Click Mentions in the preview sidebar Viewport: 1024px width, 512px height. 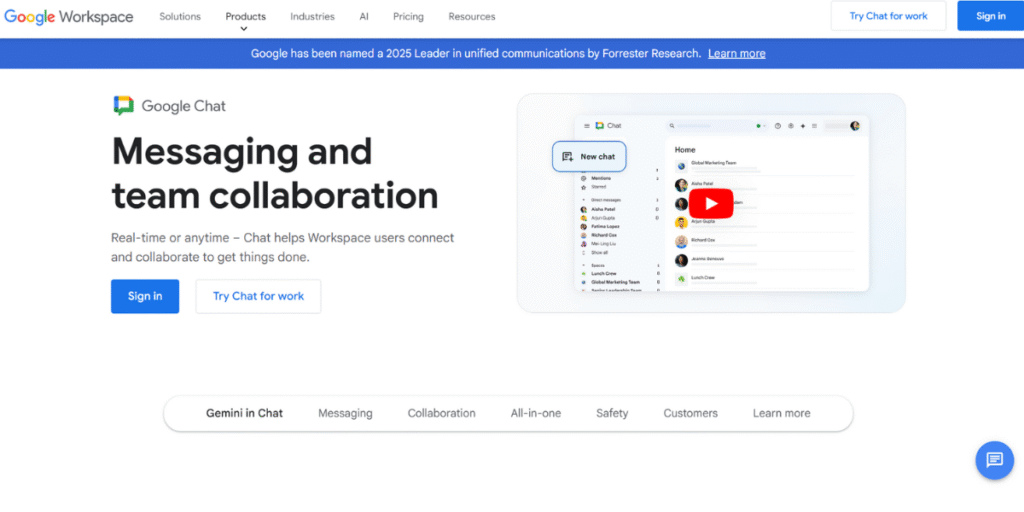click(601, 178)
